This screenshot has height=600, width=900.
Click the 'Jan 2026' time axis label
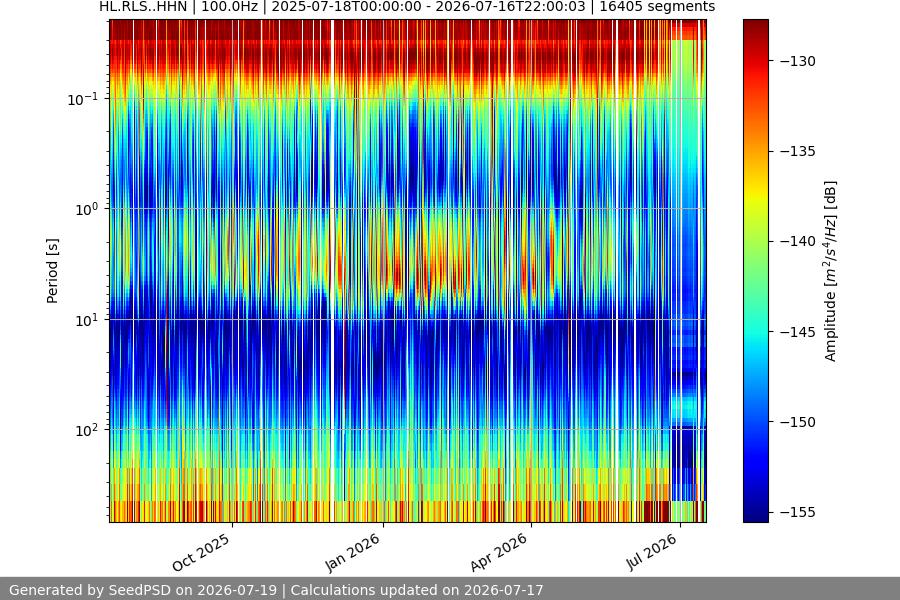pos(352,552)
